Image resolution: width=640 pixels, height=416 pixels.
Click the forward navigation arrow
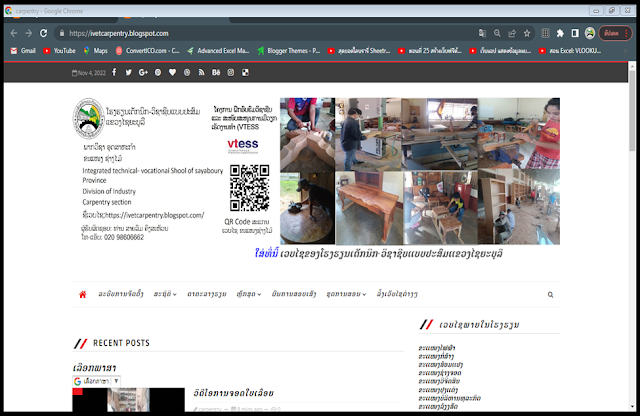click(29, 33)
